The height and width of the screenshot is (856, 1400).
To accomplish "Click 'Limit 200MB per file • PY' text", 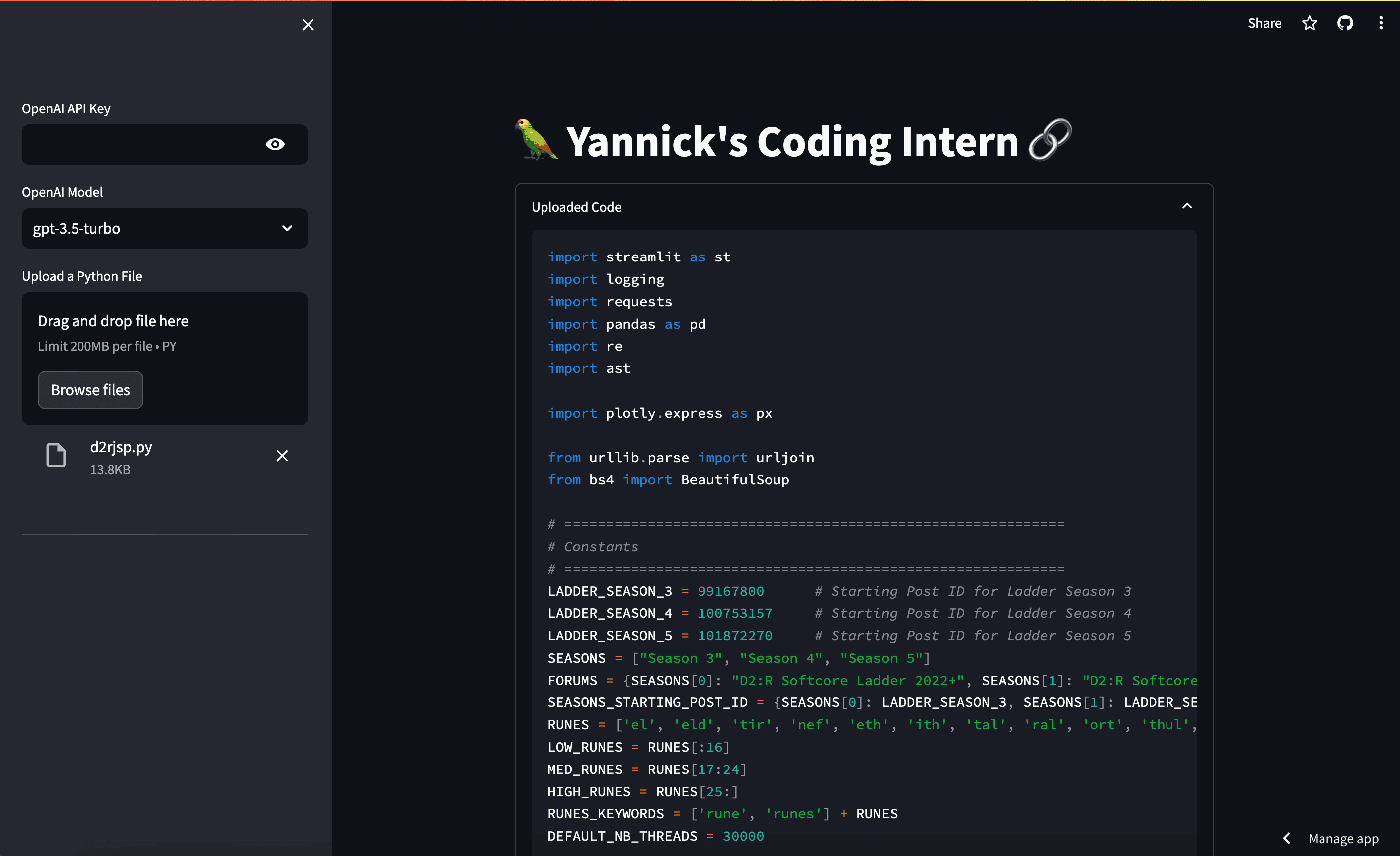I will (107, 346).
